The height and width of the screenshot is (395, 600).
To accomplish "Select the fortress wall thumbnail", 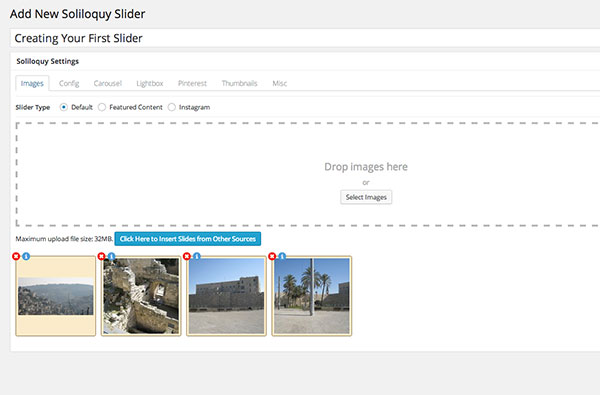I will point(227,296).
